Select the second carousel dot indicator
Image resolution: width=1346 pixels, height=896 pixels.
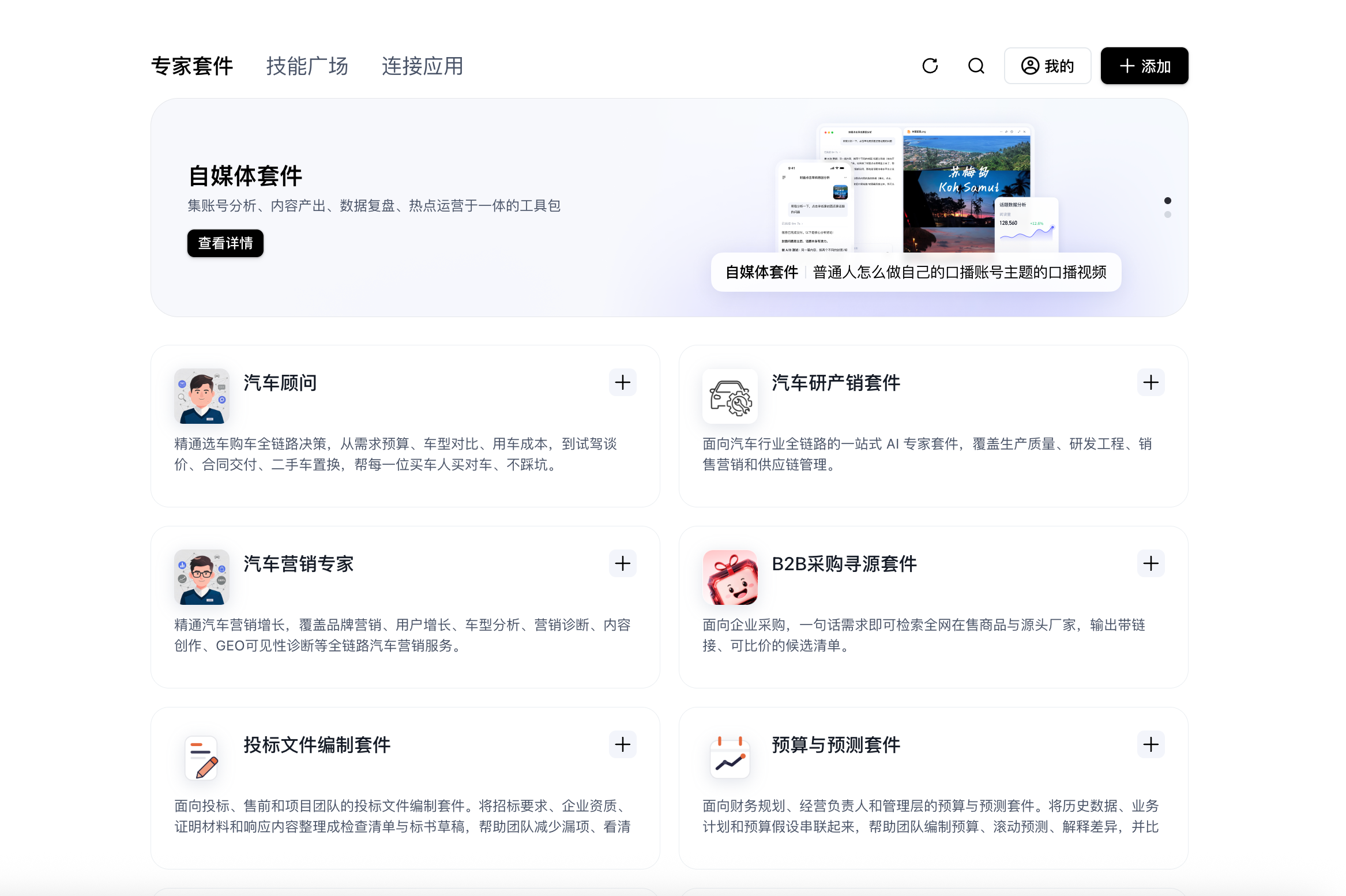(x=1168, y=214)
